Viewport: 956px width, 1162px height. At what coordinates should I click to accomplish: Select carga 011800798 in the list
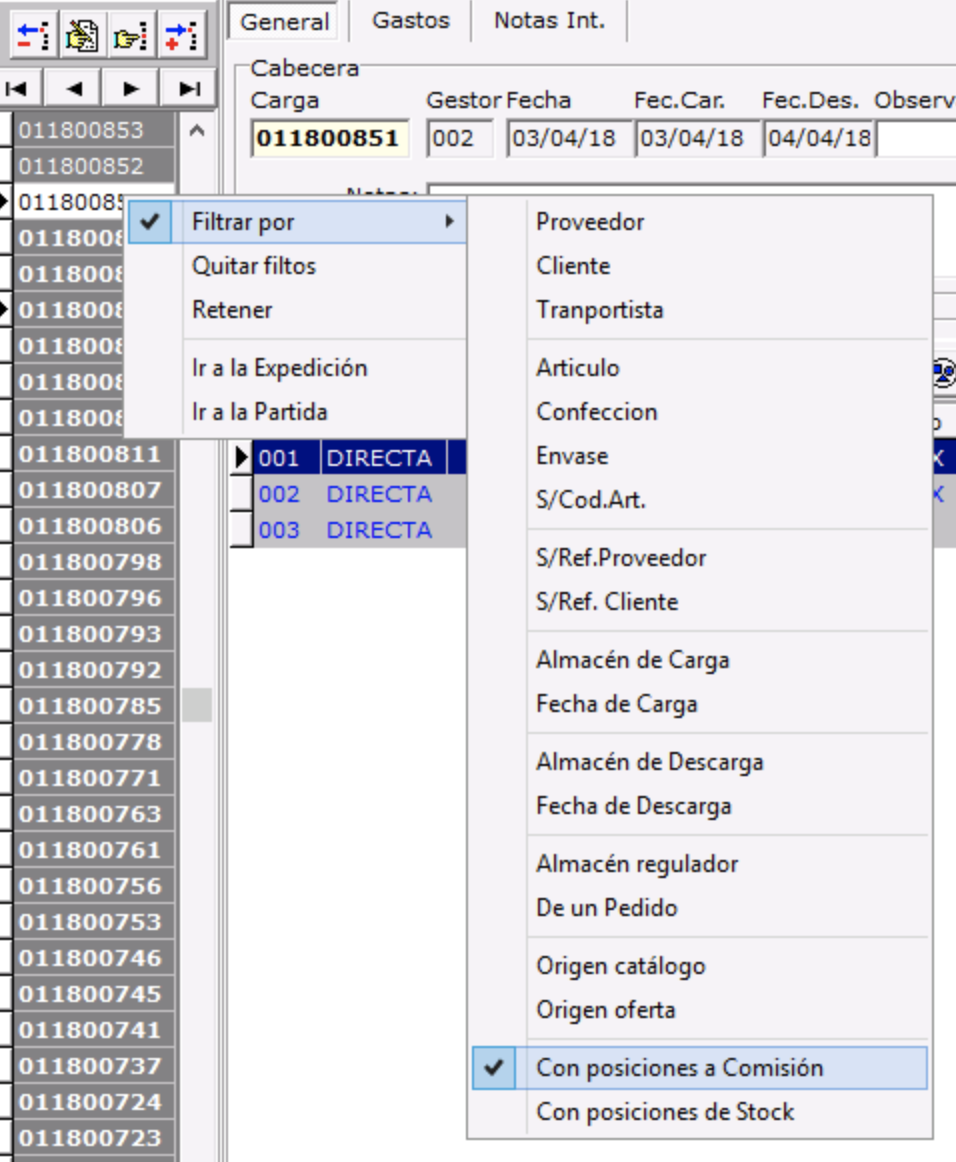pos(90,562)
